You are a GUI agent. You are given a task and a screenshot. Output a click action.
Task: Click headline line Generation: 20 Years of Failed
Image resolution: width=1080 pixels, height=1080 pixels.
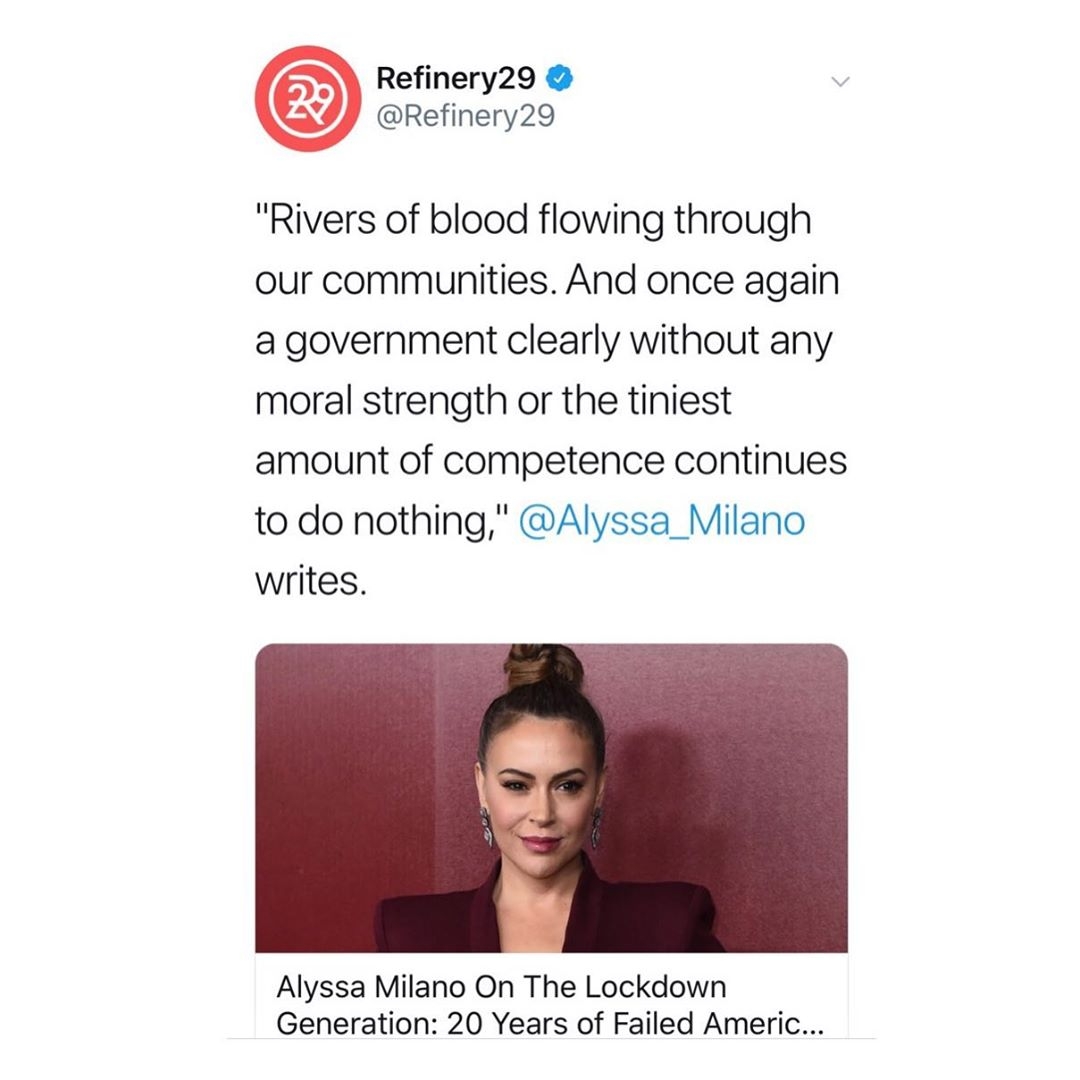pyautogui.click(x=550, y=1024)
